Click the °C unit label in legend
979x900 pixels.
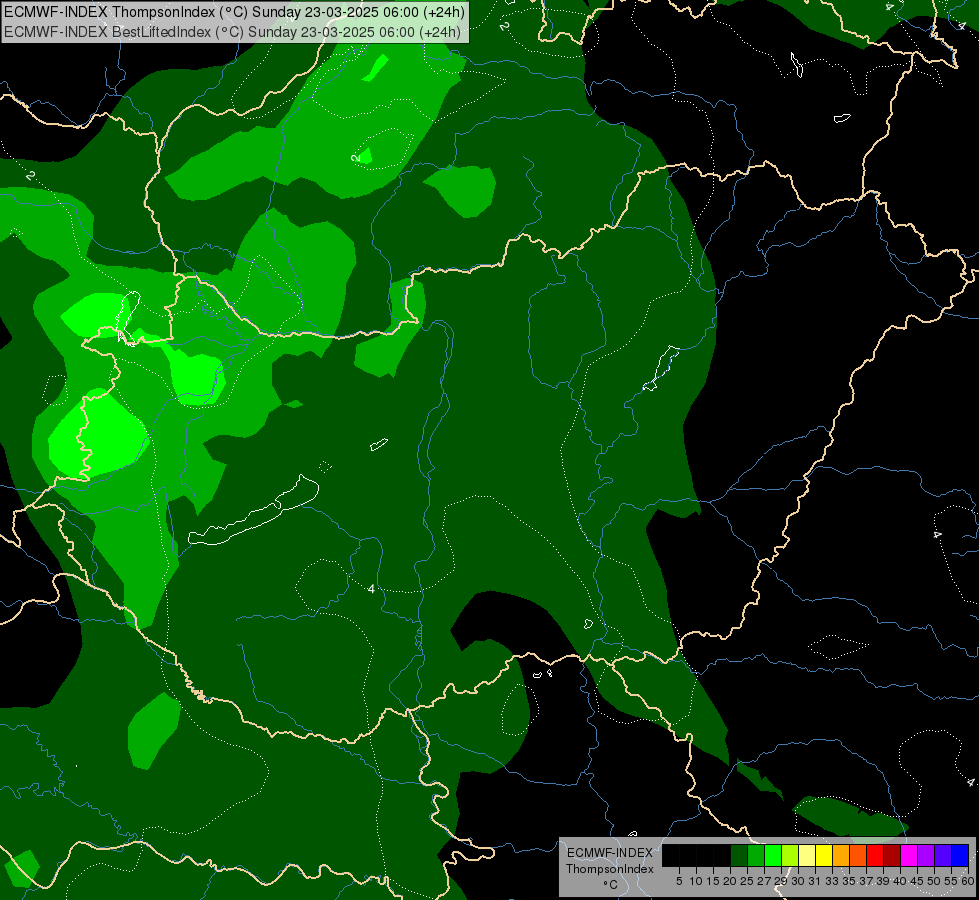point(610,884)
